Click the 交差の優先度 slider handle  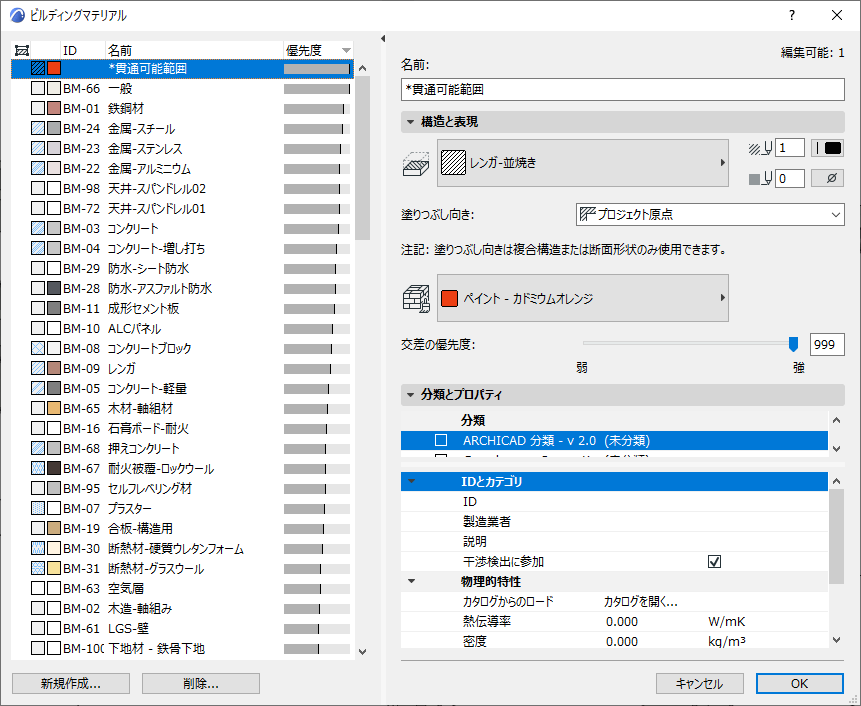(793, 344)
